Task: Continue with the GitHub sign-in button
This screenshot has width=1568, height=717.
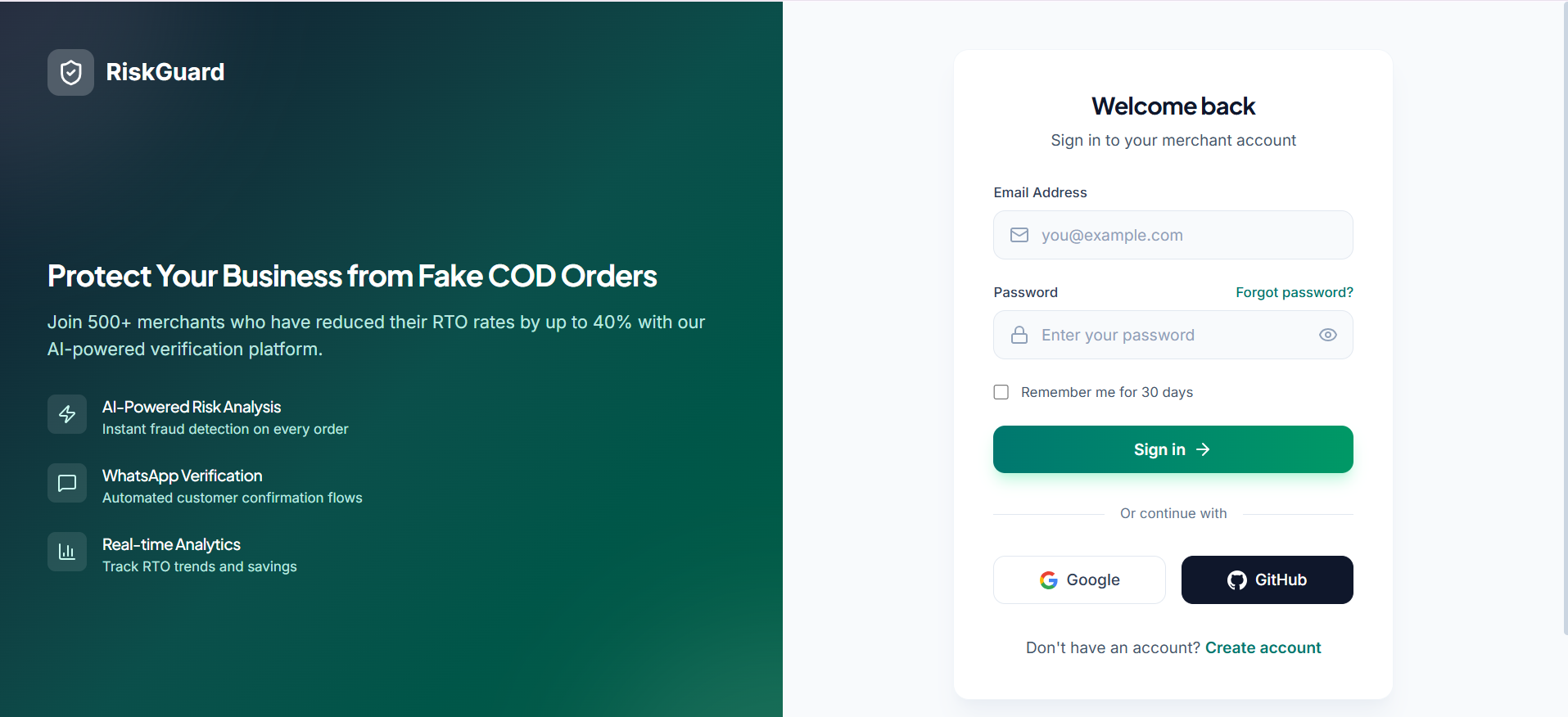Action: tap(1267, 580)
